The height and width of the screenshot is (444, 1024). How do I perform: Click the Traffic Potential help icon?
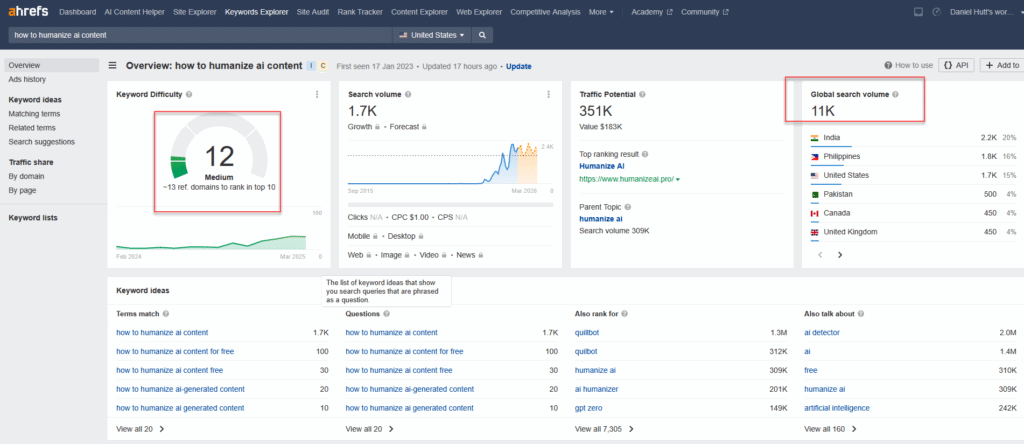point(642,95)
